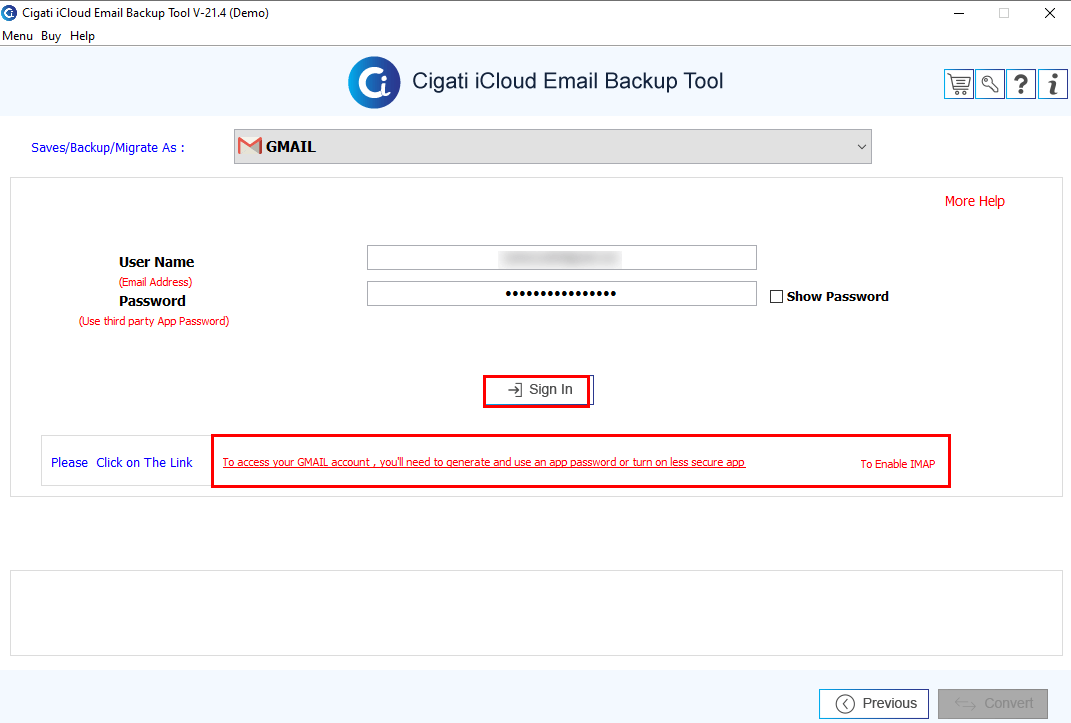Click the Cigati logo in header
The height and width of the screenshot is (723, 1071).
(374, 83)
